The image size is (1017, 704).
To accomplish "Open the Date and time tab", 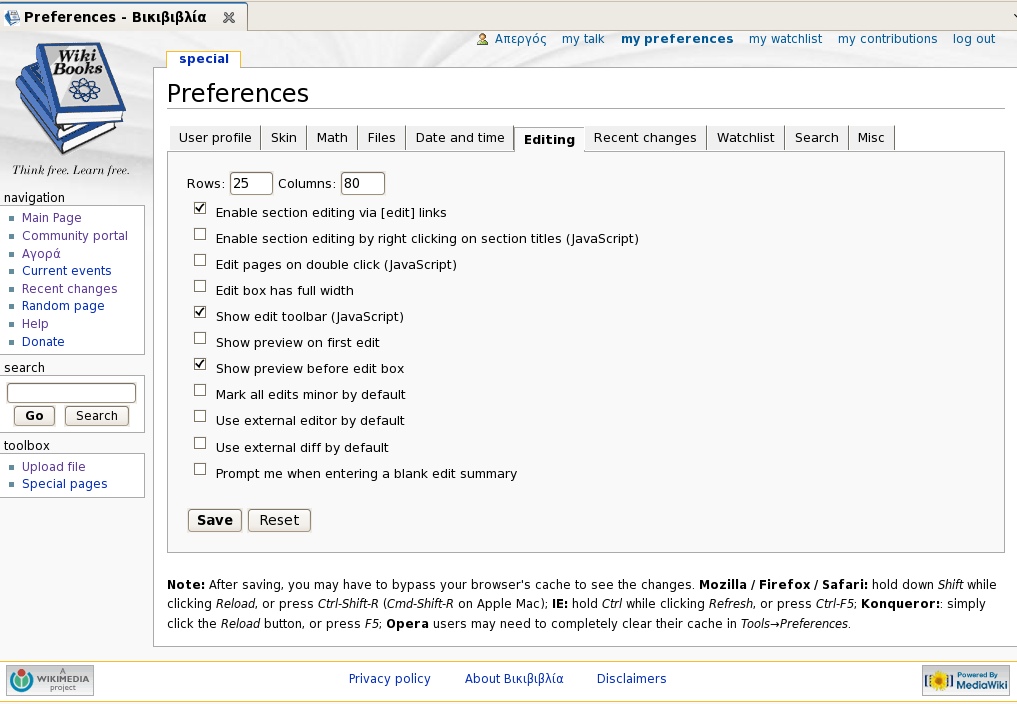I will point(460,138).
